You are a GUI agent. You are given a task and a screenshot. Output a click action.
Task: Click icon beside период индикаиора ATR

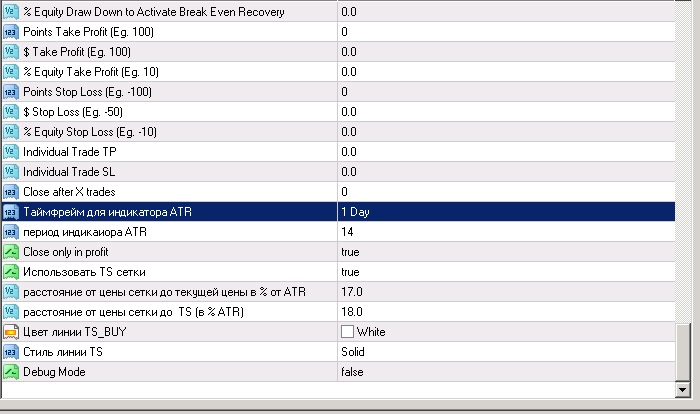coord(11,232)
